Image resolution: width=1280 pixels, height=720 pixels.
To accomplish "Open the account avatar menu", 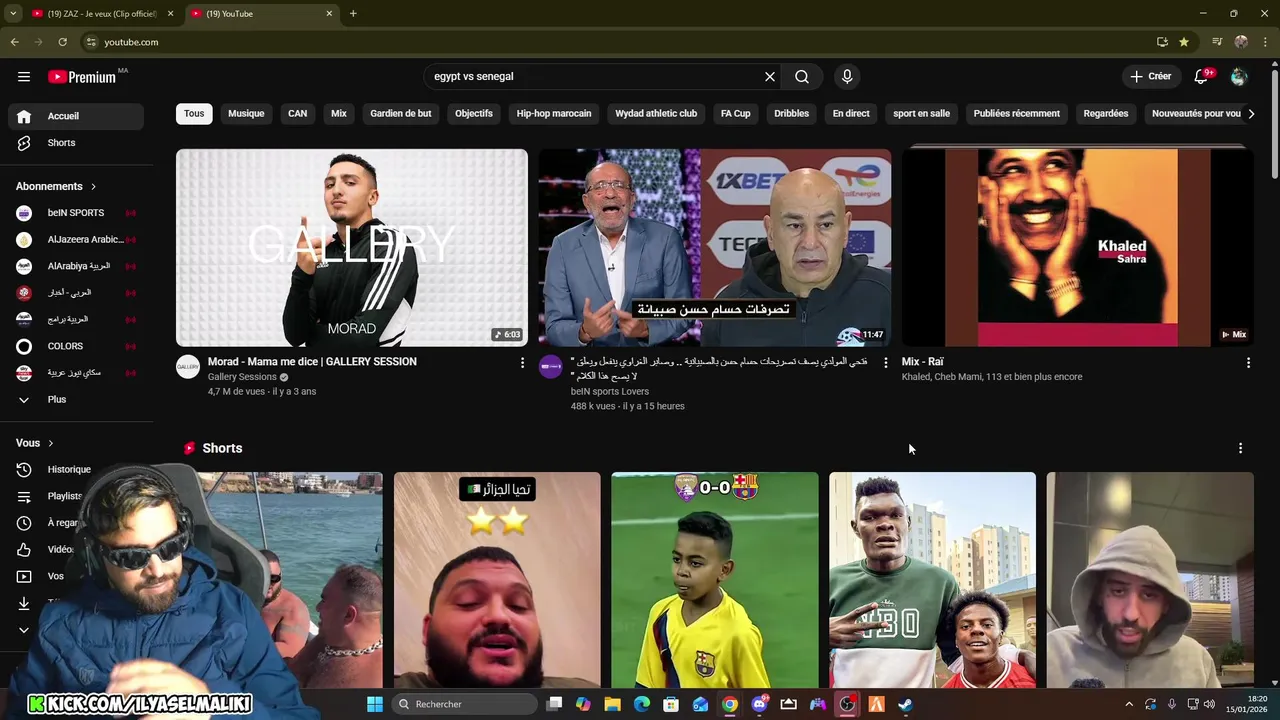I will (1239, 76).
